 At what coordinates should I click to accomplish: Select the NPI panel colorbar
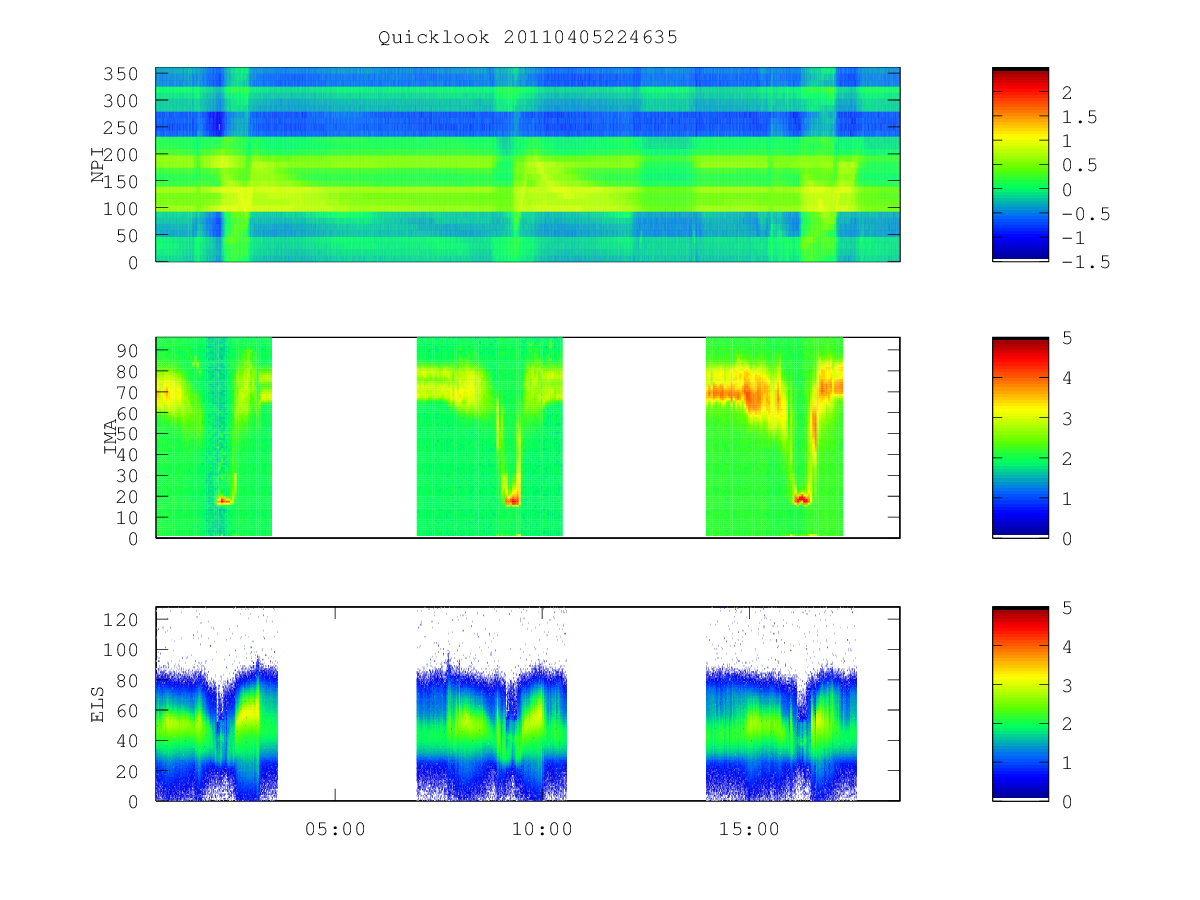1020,164
